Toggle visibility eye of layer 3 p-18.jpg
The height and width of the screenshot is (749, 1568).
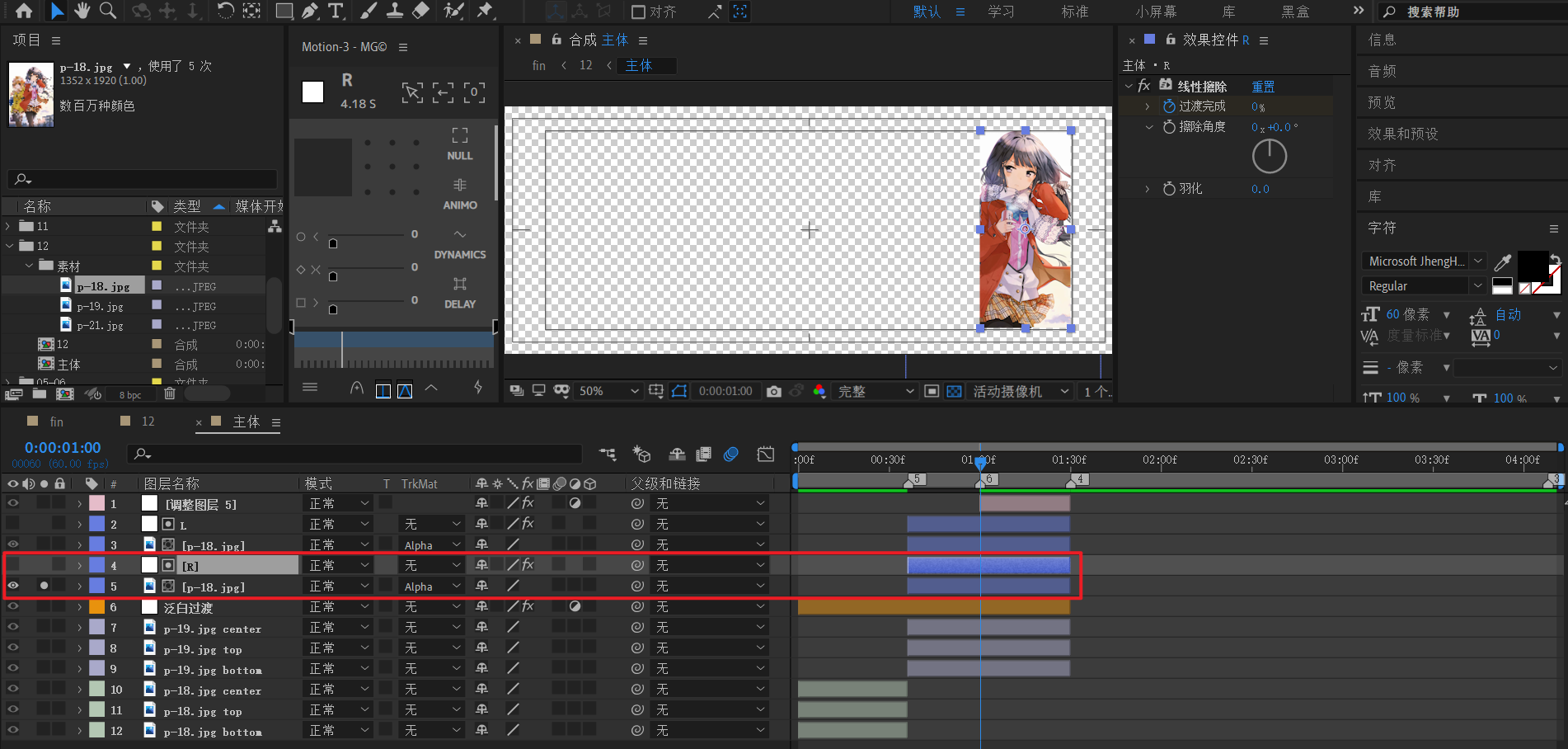(13, 544)
